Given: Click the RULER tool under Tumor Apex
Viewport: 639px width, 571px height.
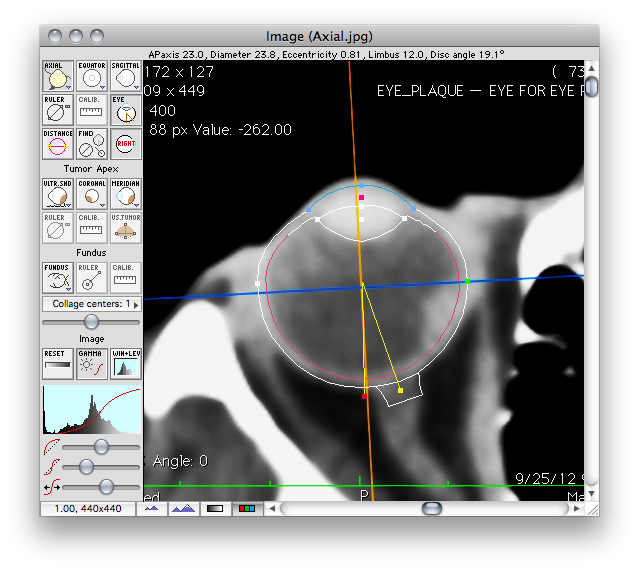Looking at the screenshot, I should (57, 227).
